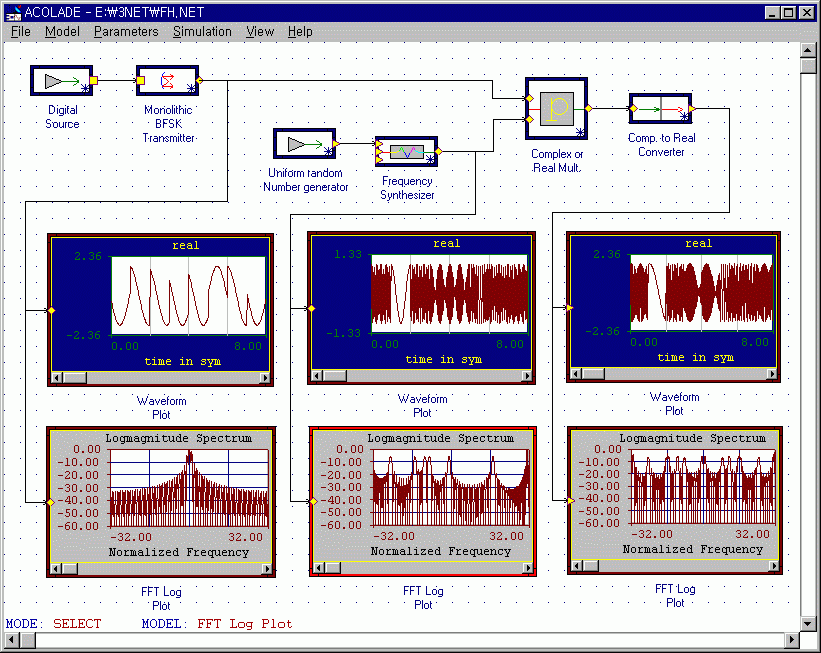The height and width of the screenshot is (653, 821).
Task: Select the Comp. to Real Converter block
Action: 661,108
